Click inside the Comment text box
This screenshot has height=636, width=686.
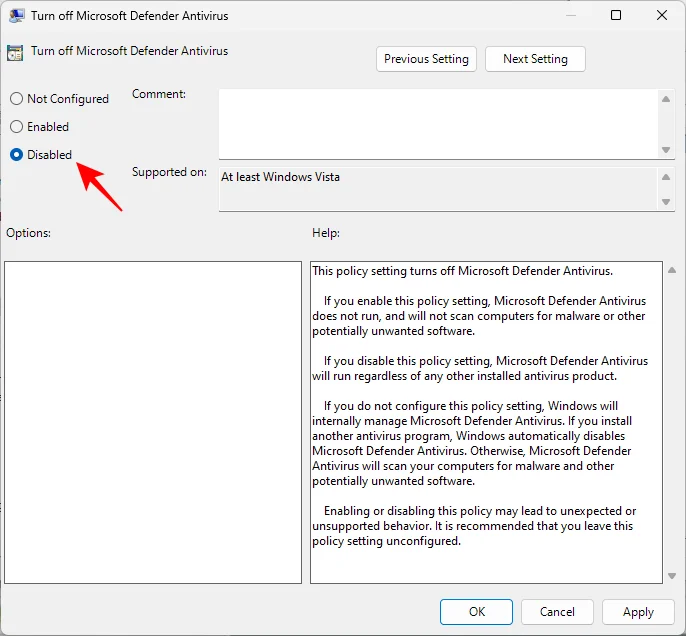(438, 124)
